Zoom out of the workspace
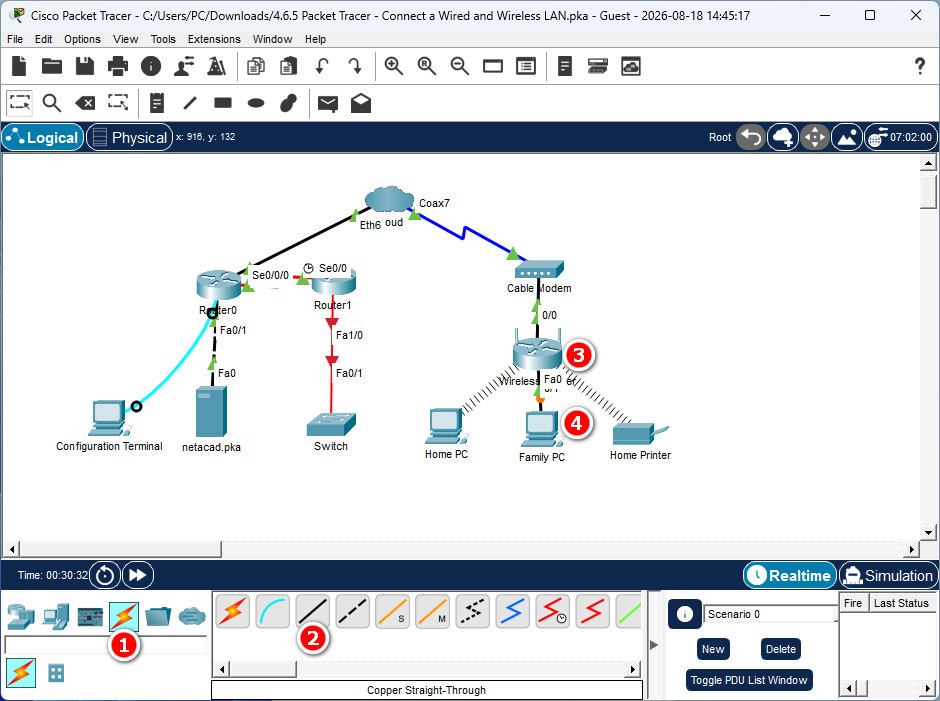This screenshot has height=701, width=940. [x=460, y=66]
